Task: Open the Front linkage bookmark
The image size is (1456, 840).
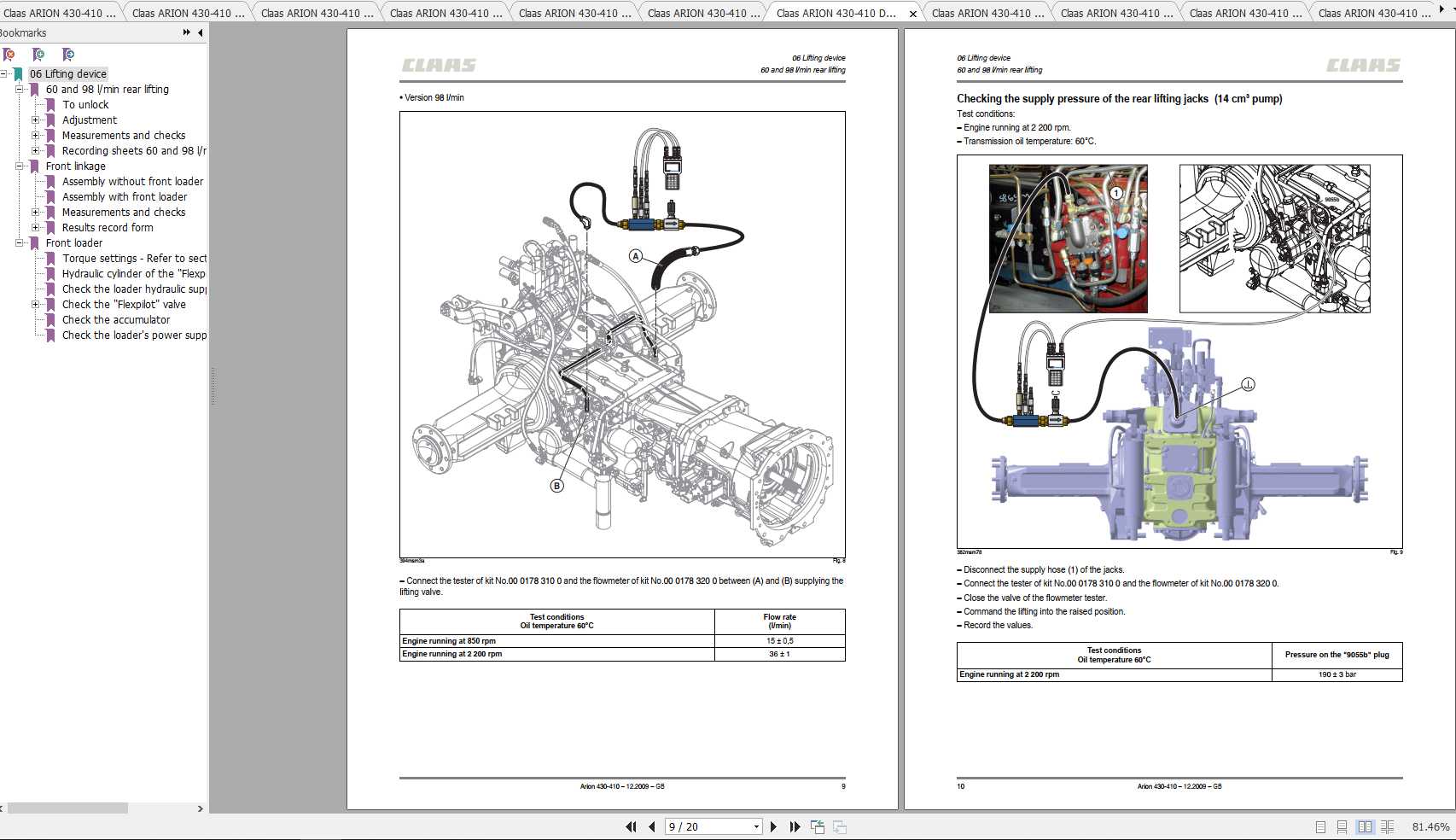Action: coord(76,166)
